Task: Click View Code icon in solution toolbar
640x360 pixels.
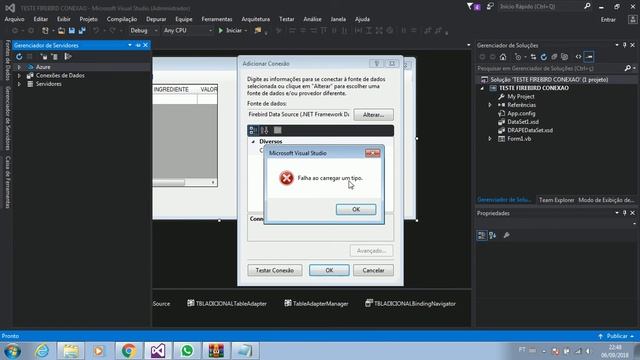Action: pos(578,57)
